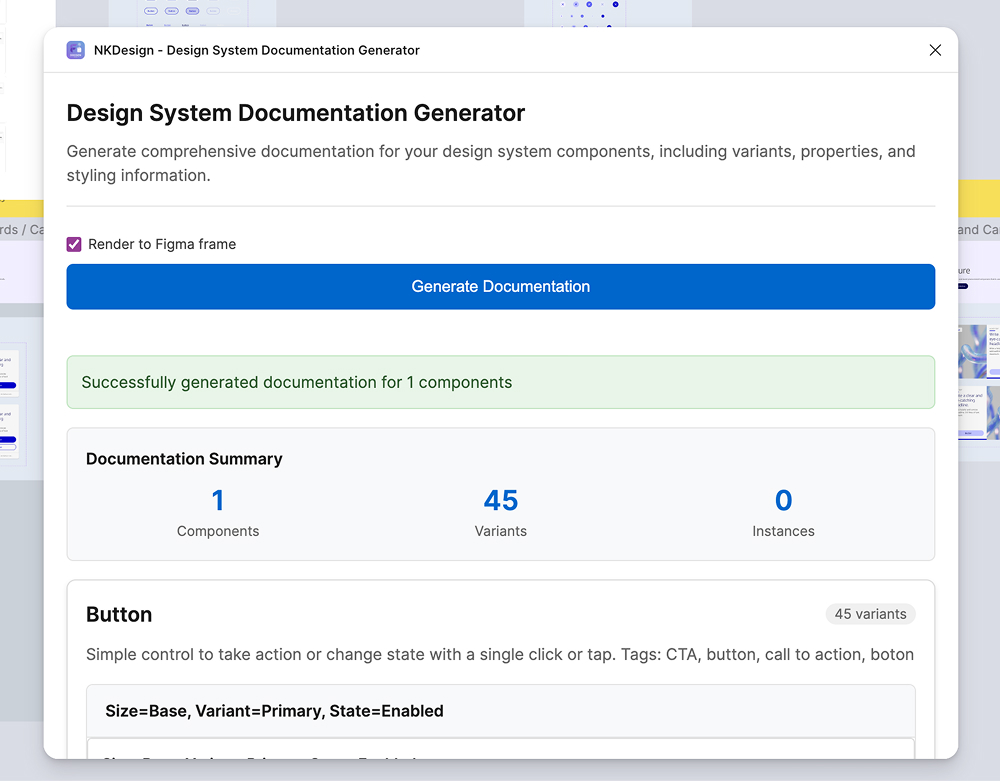The height and width of the screenshot is (781, 1000).
Task: Click the Render to Figma frame label
Action: pyautogui.click(x=162, y=244)
